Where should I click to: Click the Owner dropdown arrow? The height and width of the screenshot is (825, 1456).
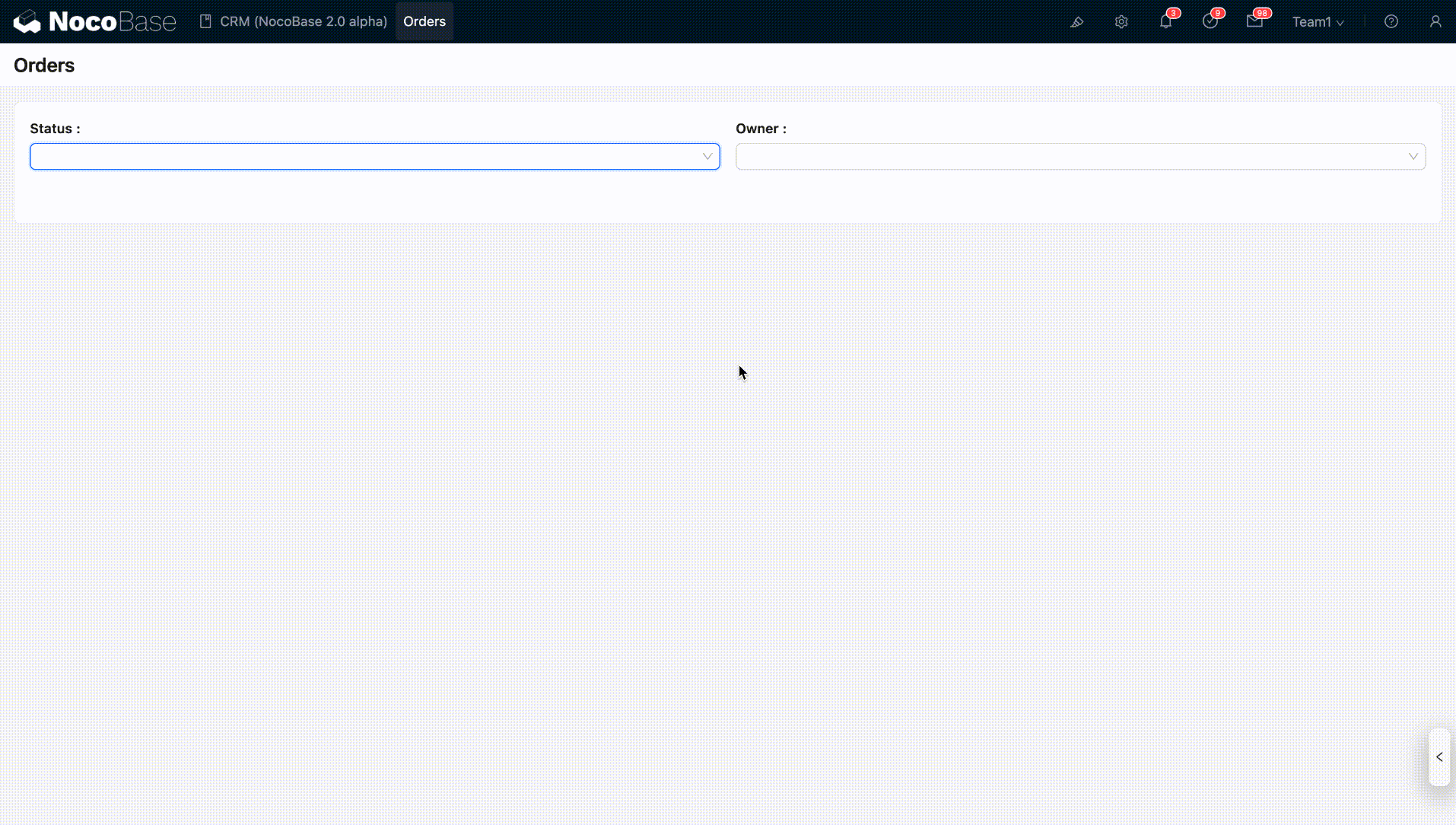click(1413, 157)
